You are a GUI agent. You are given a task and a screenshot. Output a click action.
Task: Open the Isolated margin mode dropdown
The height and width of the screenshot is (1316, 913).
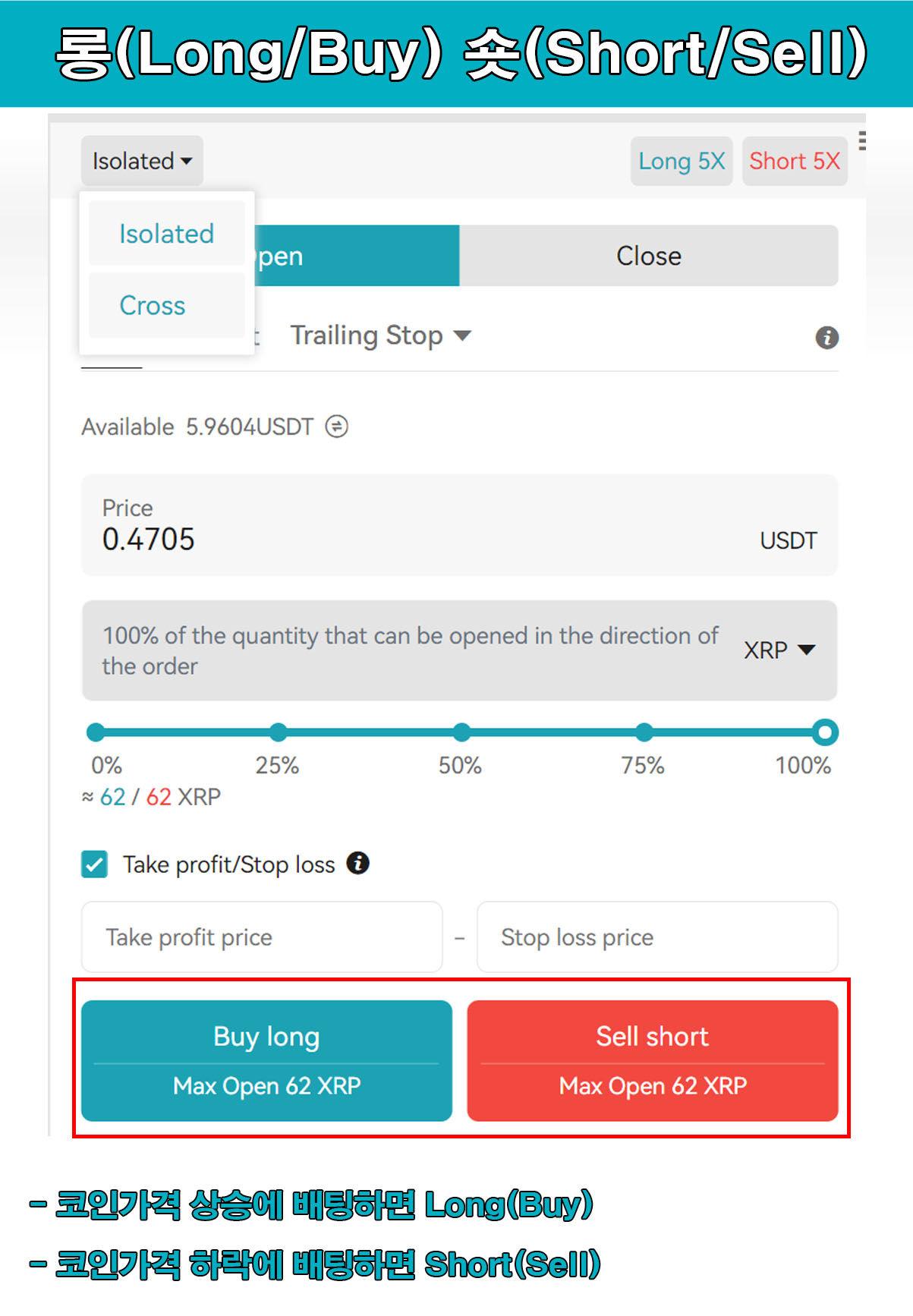pyautogui.click(x=142, y=161)
